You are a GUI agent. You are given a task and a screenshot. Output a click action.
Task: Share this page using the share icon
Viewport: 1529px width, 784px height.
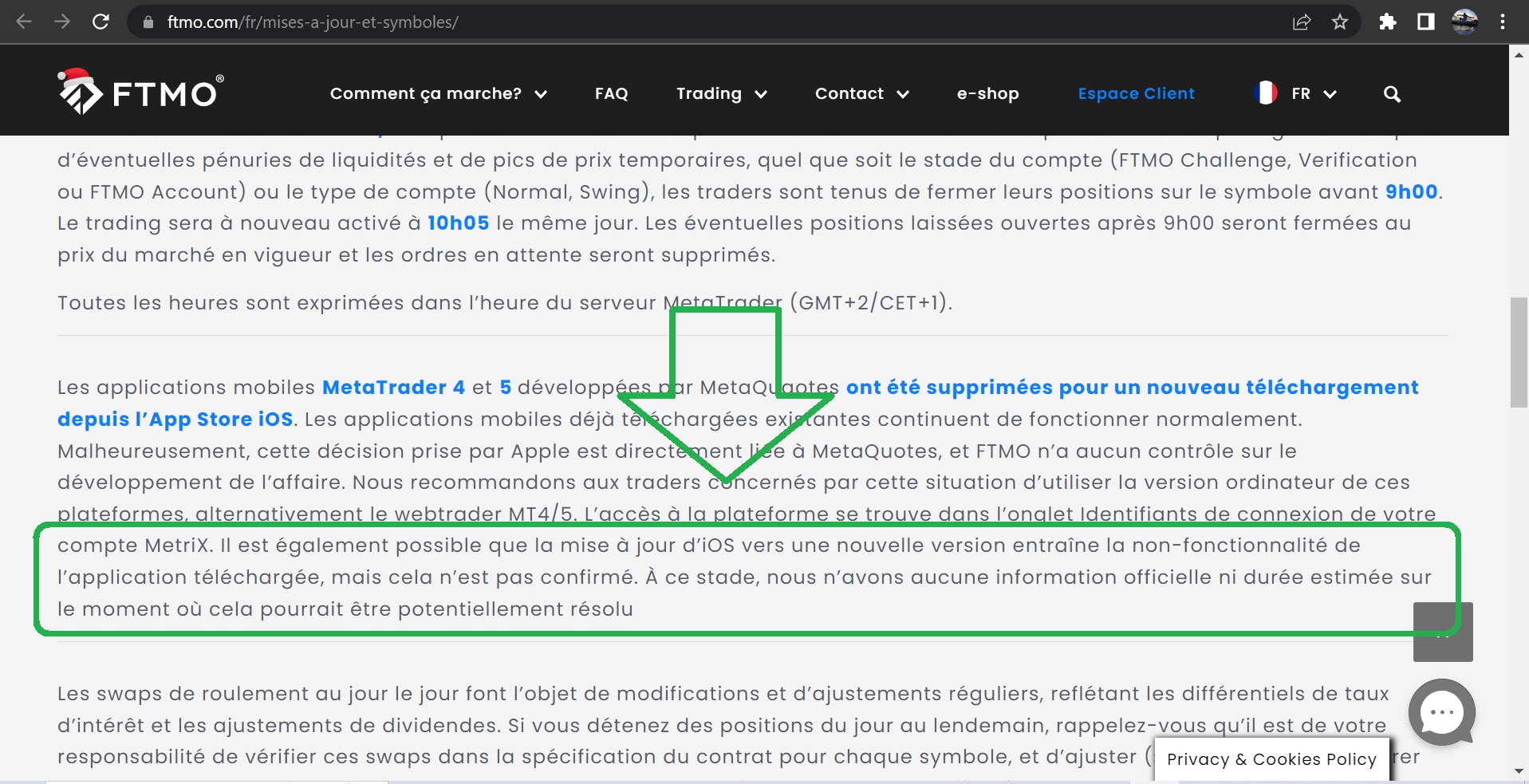click(1302, 22)
